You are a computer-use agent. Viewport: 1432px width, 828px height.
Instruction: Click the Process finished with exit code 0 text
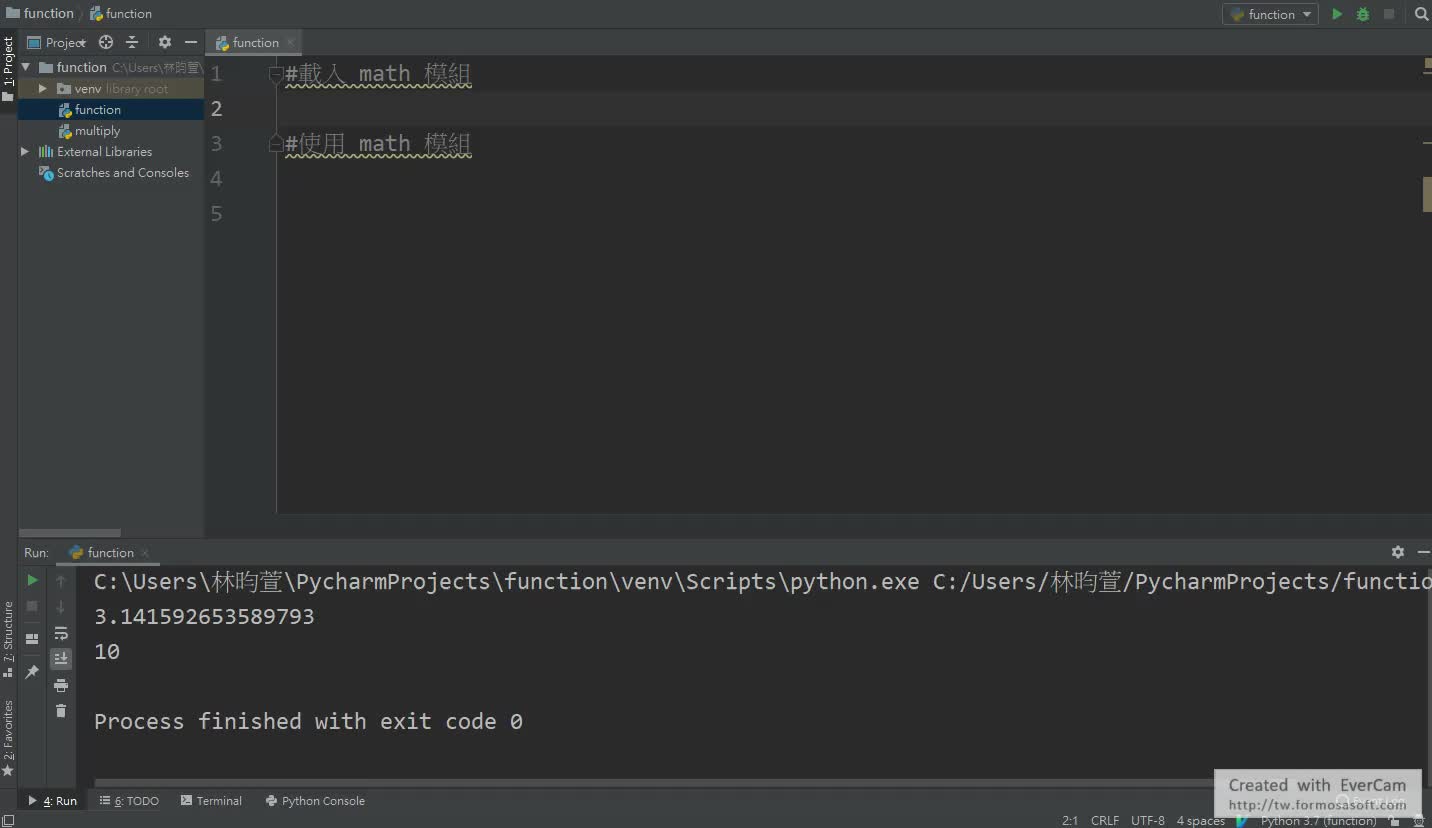point(308,722)
